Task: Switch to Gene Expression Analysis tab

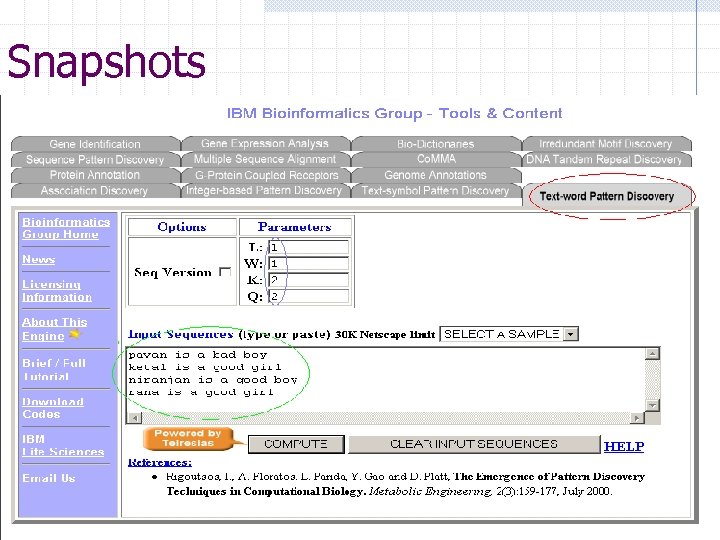Action: pos(265,143)
